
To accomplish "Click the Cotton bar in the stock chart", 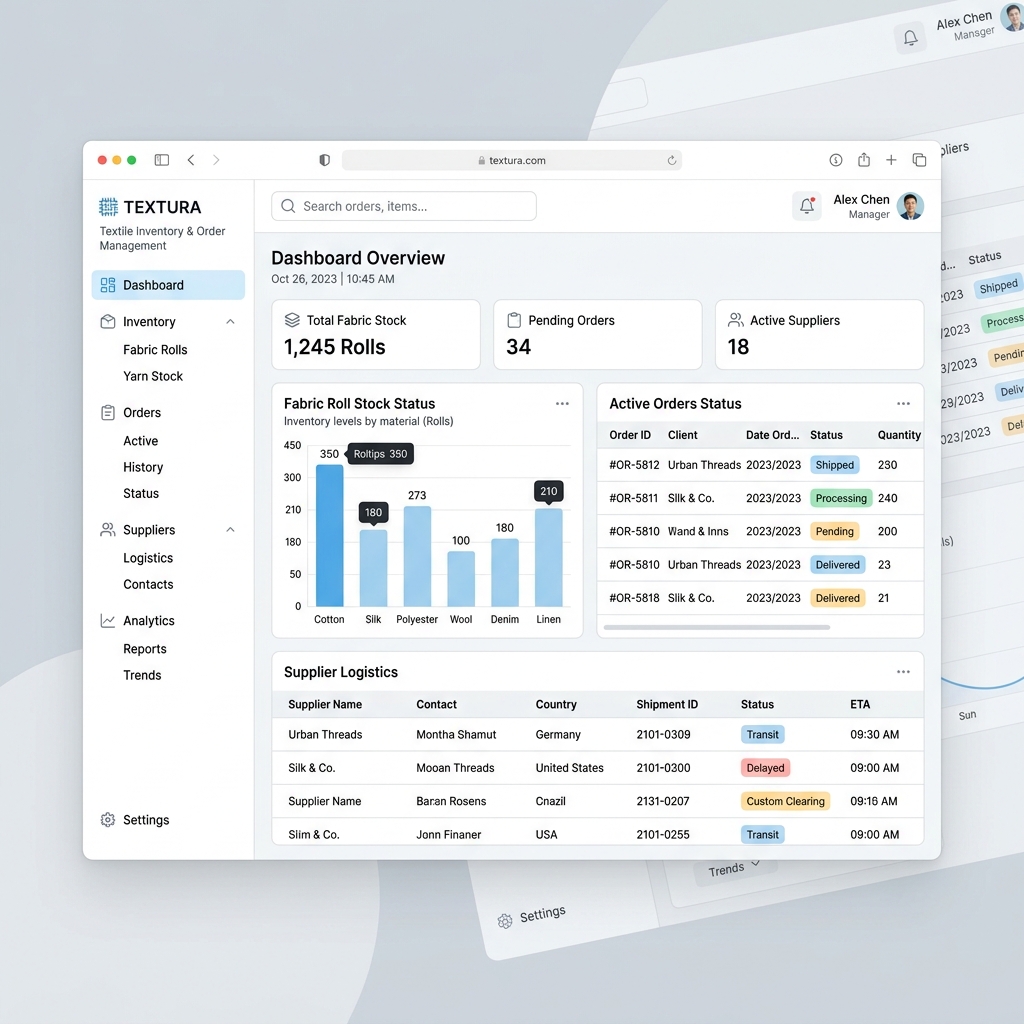I will coord(330,536).
